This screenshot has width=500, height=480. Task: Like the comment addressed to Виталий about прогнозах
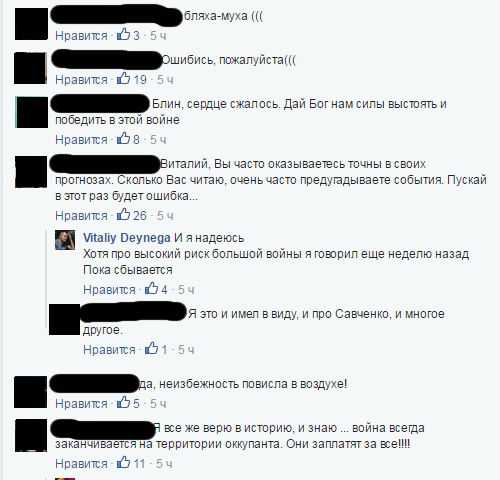pos(81,216)
